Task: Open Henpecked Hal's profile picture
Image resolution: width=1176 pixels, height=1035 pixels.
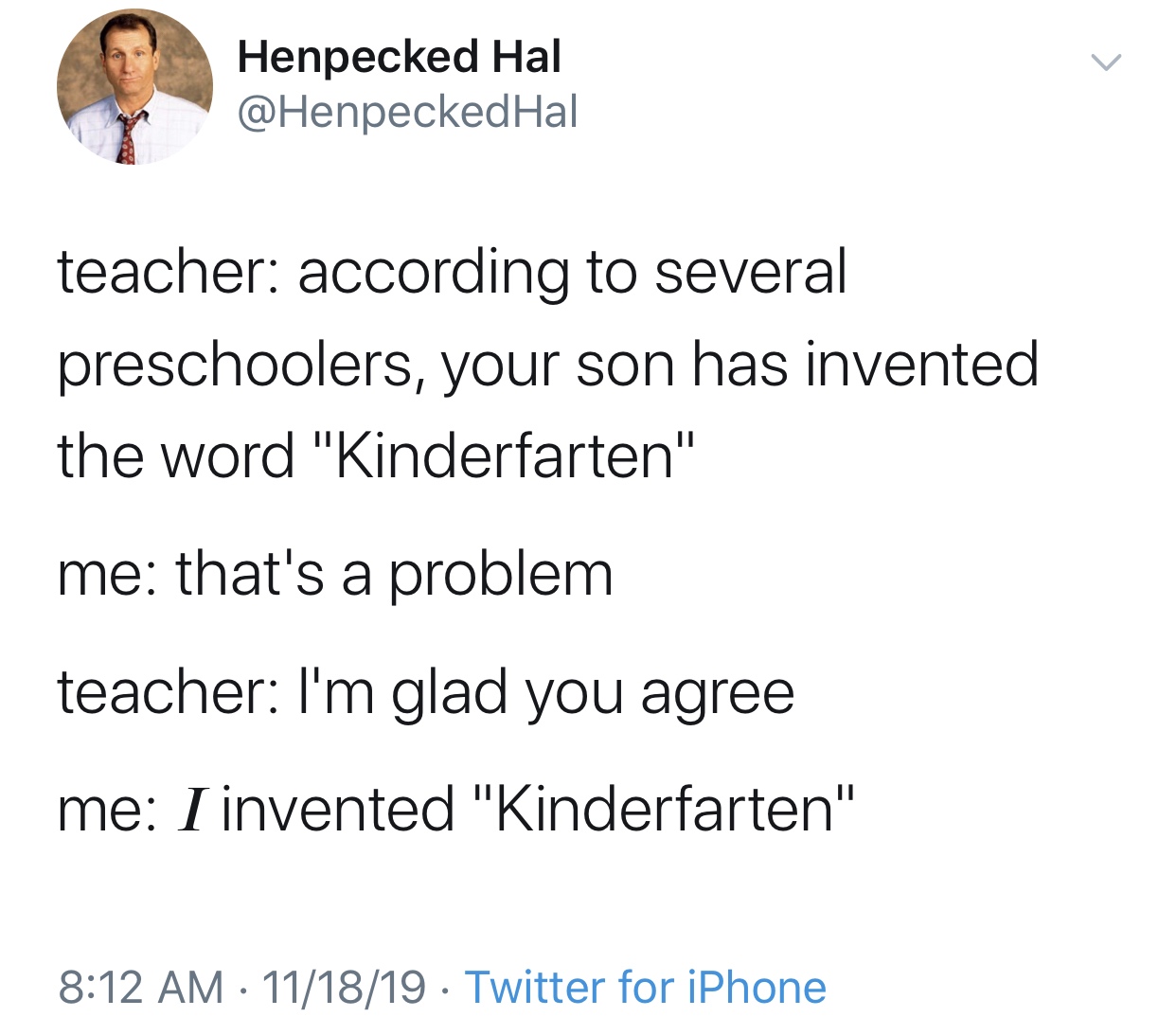Action: click(134, 87)
